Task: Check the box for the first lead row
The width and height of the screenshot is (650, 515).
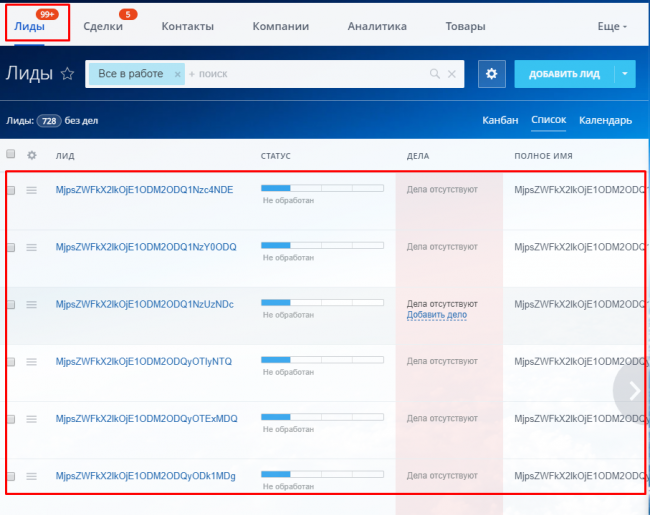Action: [x=11, y=190]
